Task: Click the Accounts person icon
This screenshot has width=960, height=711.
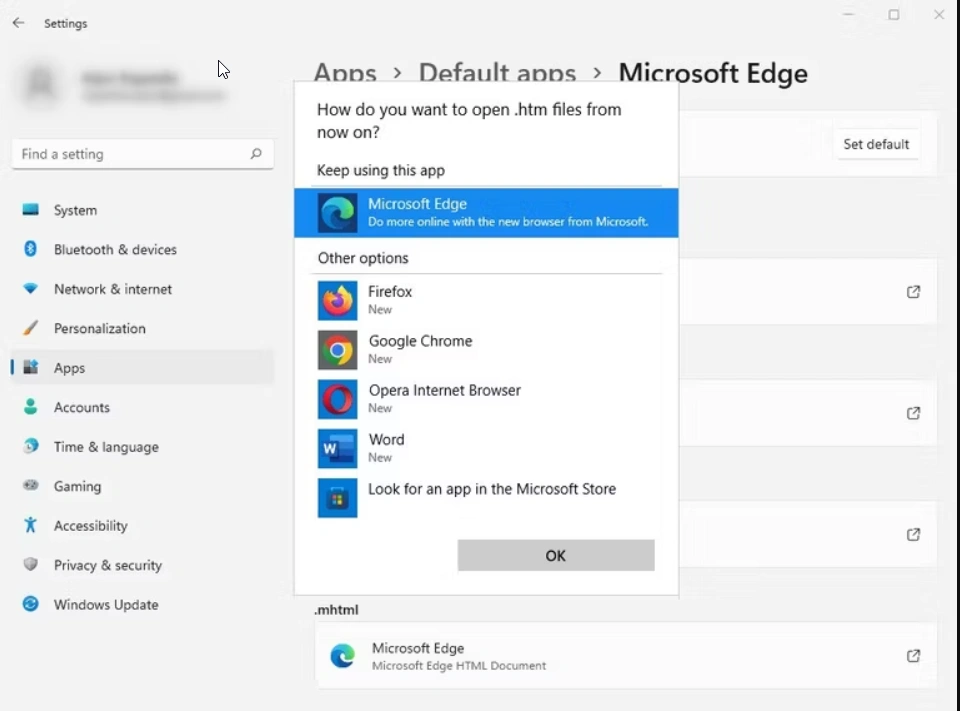Action: [x=30, y=407]
